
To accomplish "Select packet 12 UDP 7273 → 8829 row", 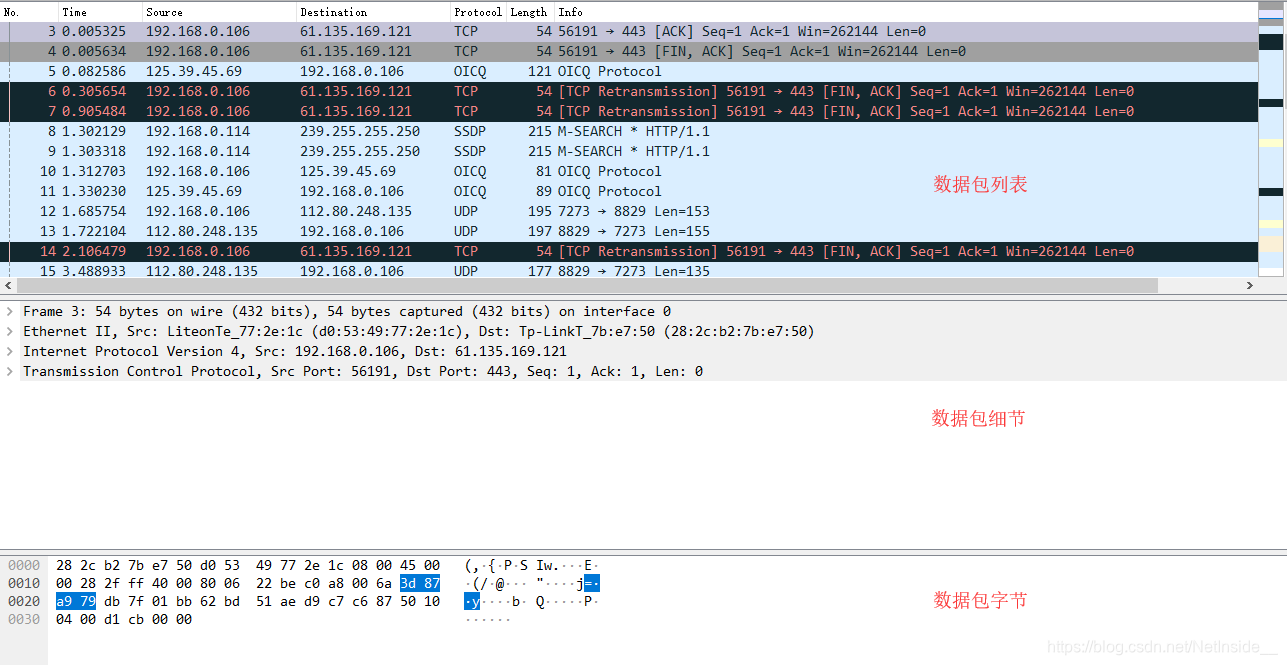I will pyautogui.click(x=629, y=212).
